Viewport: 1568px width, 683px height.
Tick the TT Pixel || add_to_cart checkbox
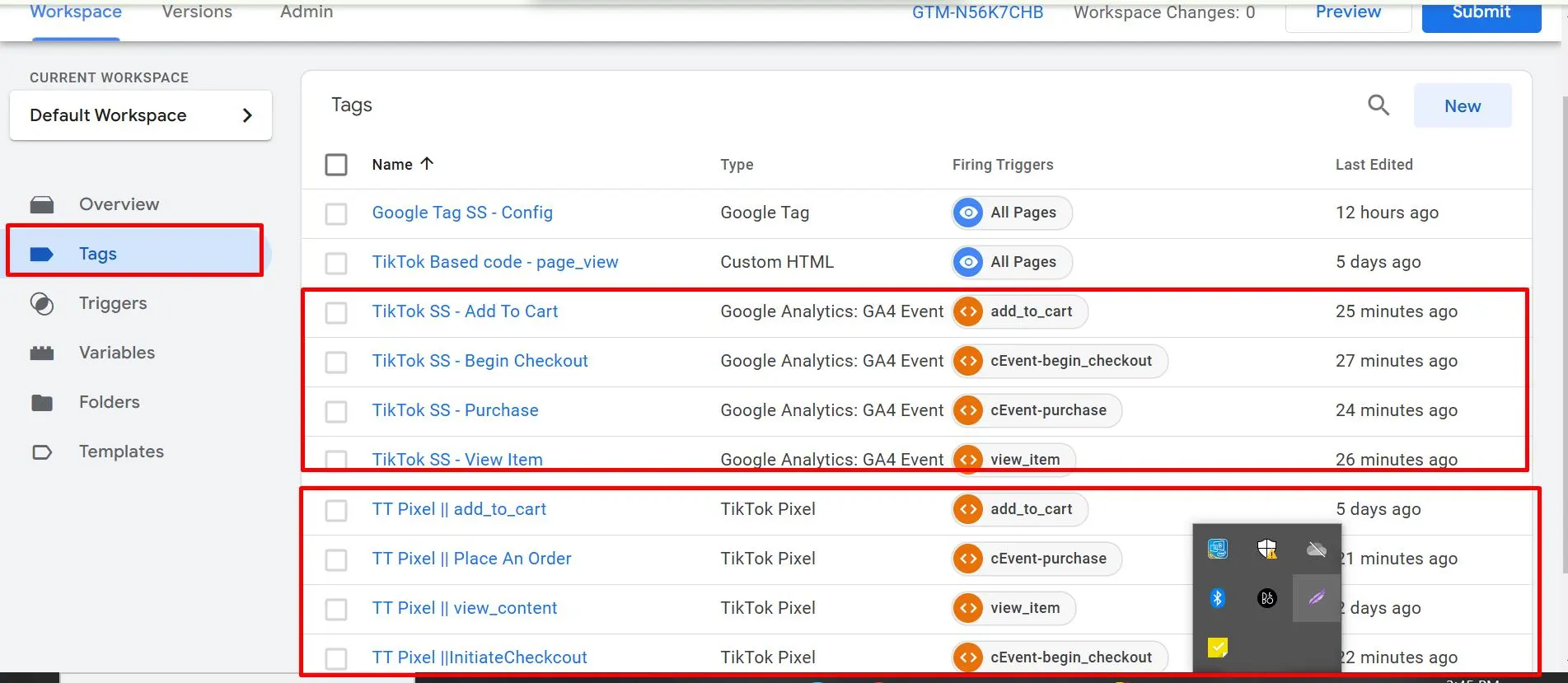coord(336,511)
